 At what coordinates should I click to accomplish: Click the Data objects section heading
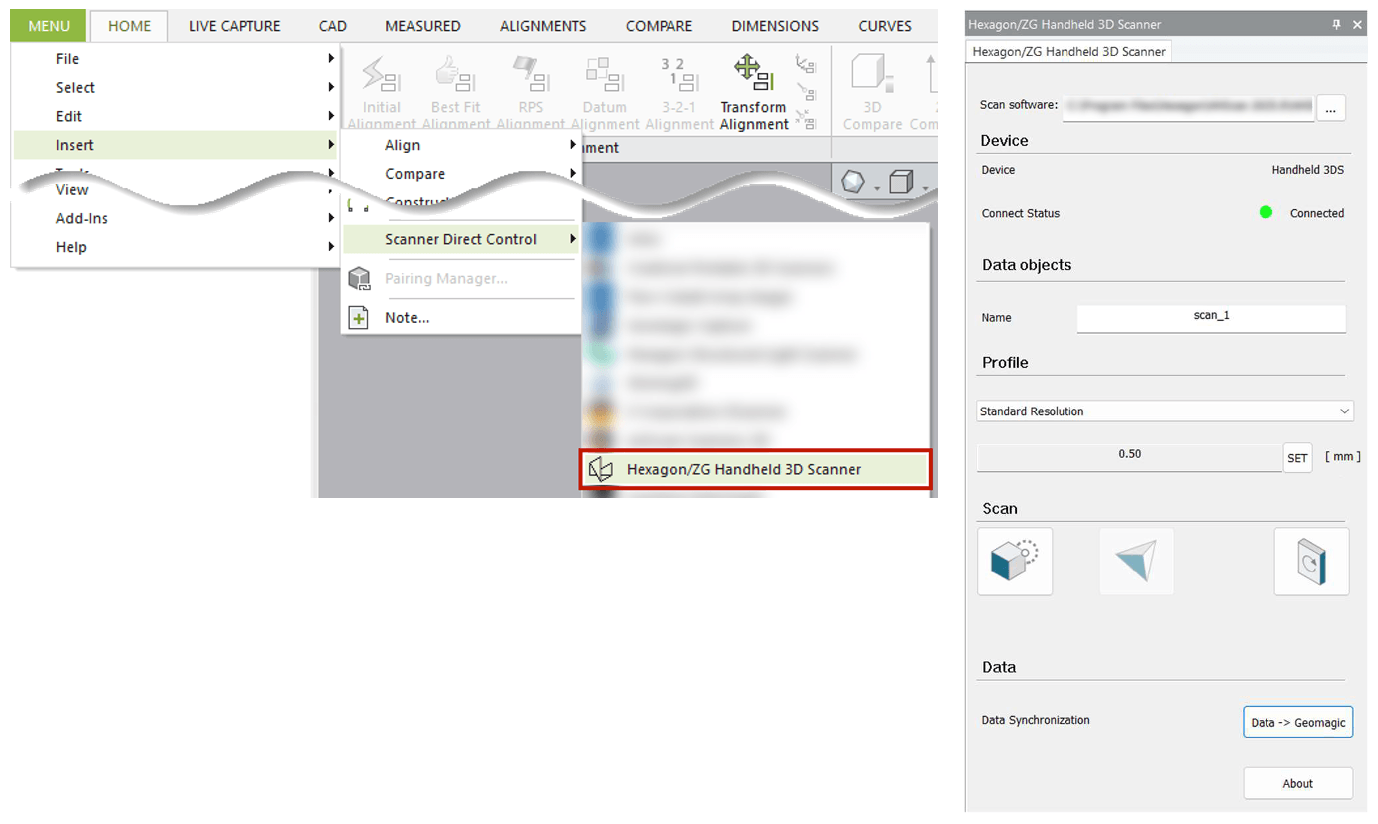point(1026,265)
